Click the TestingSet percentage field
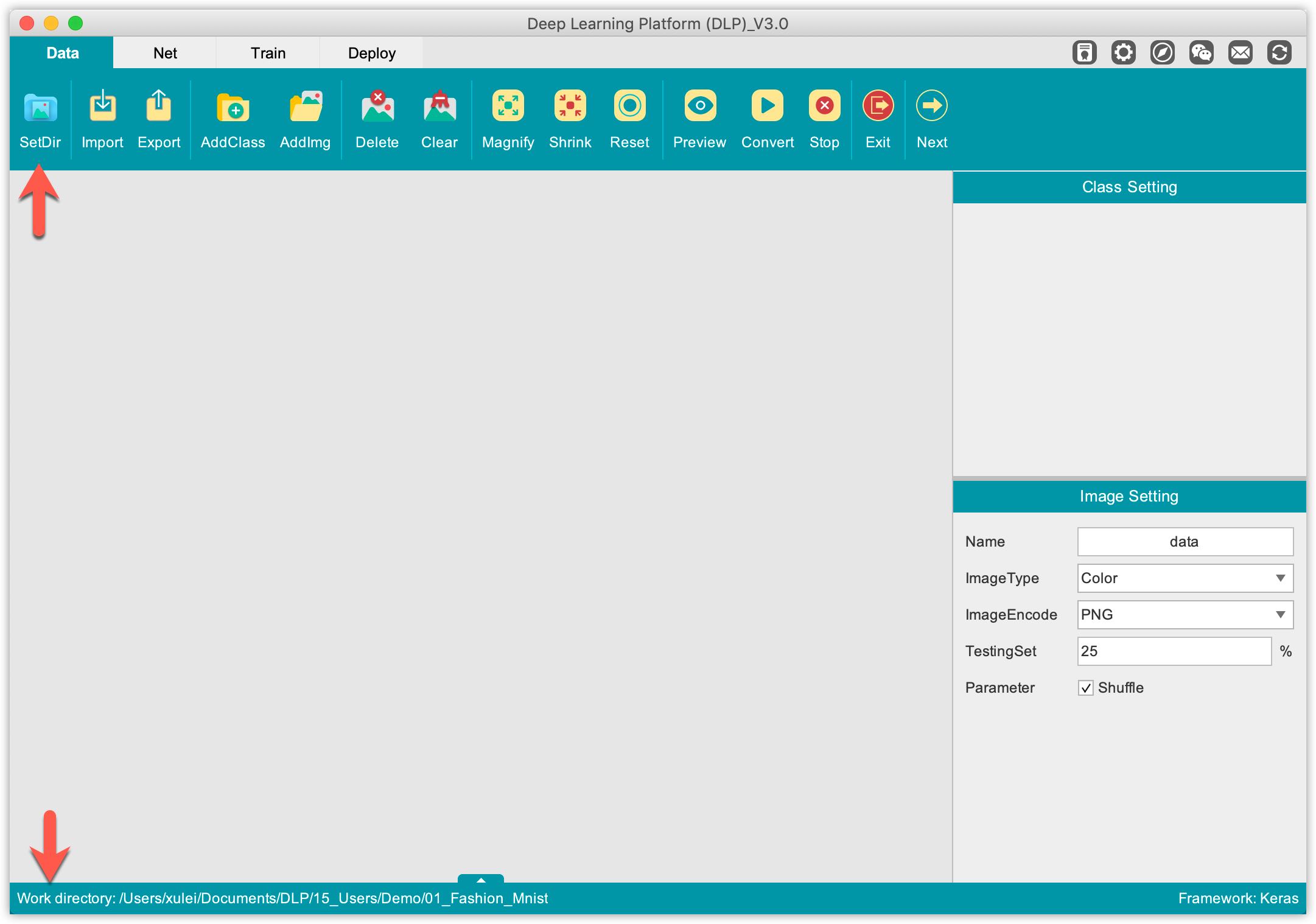 coord(1174,651)
